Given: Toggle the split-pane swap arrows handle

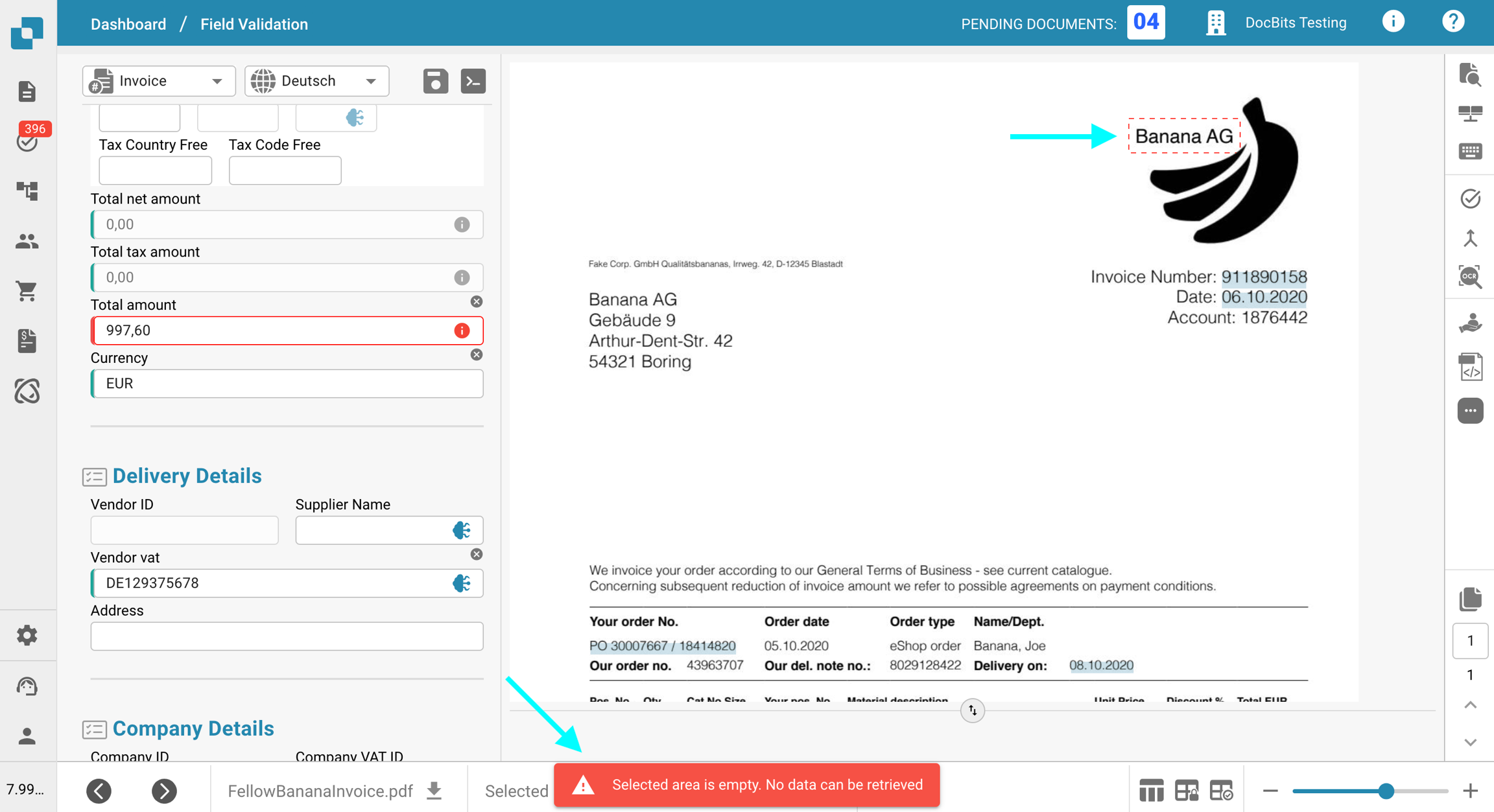Looking at the screenshot, I should click(972, 710).
